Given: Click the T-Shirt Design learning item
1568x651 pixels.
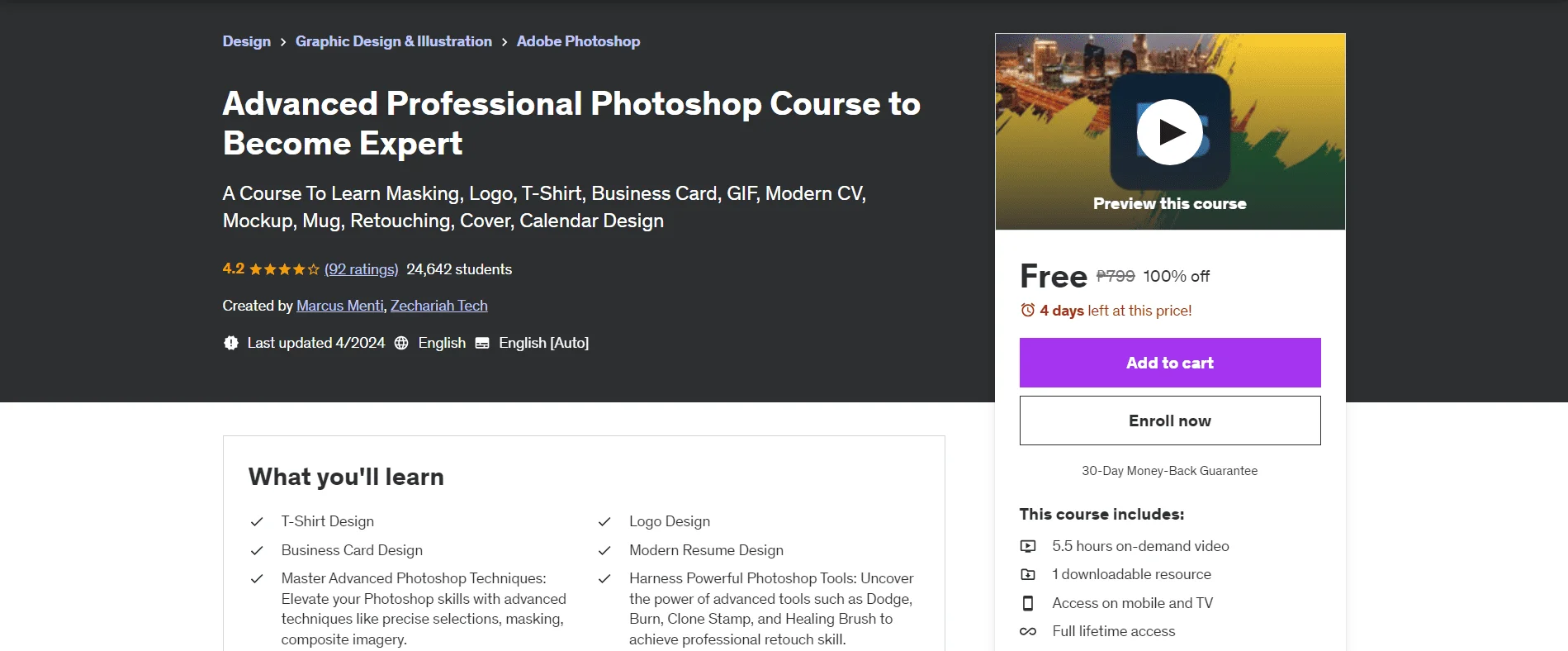Looking at the screenshot, I should click(x=328, y=521).
